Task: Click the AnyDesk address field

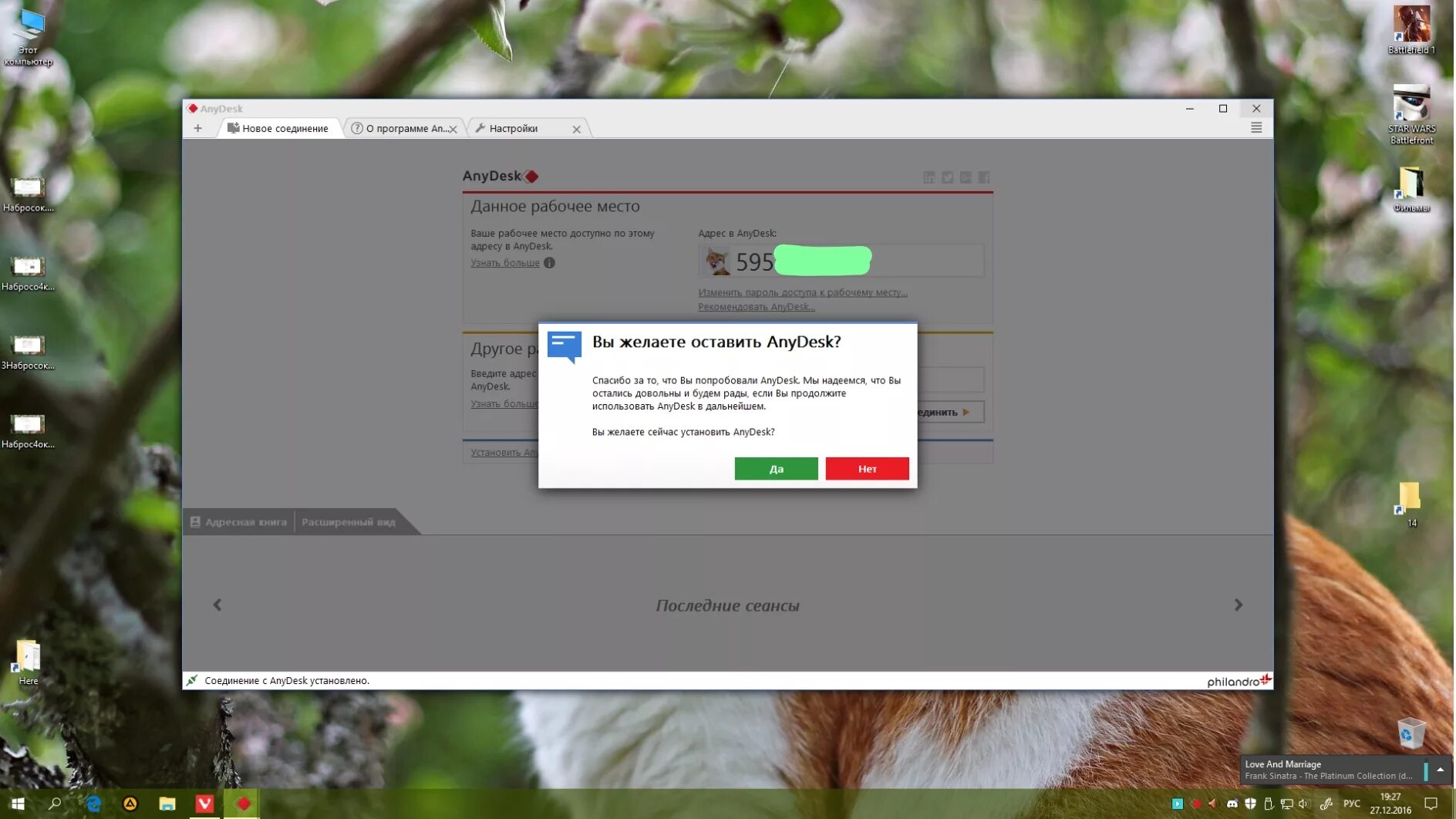Action: click(841, 261)
